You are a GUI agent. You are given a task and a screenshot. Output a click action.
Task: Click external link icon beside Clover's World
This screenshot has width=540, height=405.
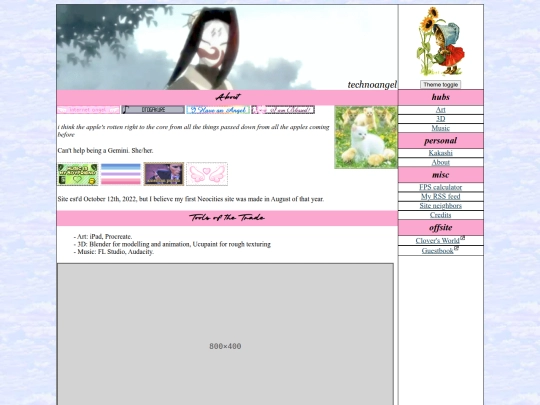(x=463, y=238)
